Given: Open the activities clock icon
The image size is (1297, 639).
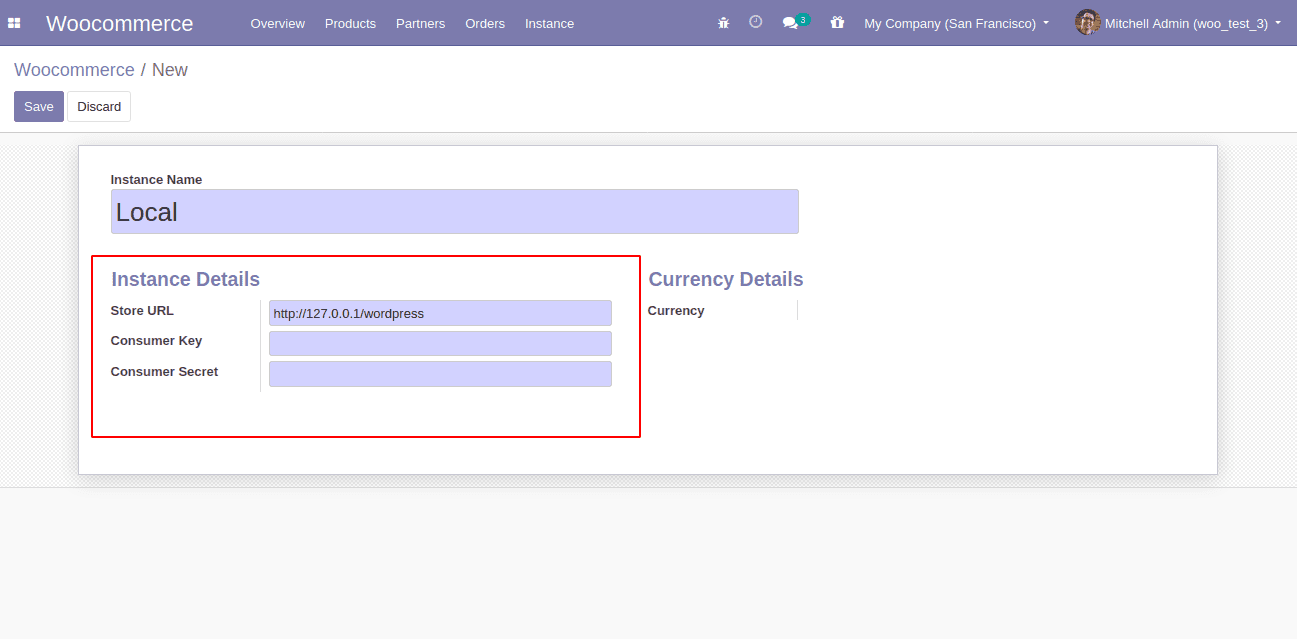Looking at the screenshot, I should click(x=756, y=22).
